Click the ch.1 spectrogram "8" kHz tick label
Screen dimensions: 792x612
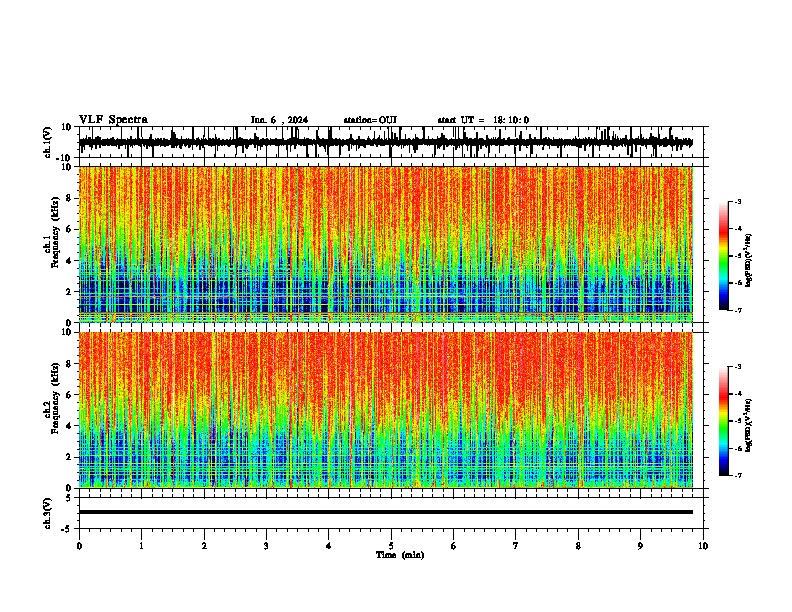[69, 198]
